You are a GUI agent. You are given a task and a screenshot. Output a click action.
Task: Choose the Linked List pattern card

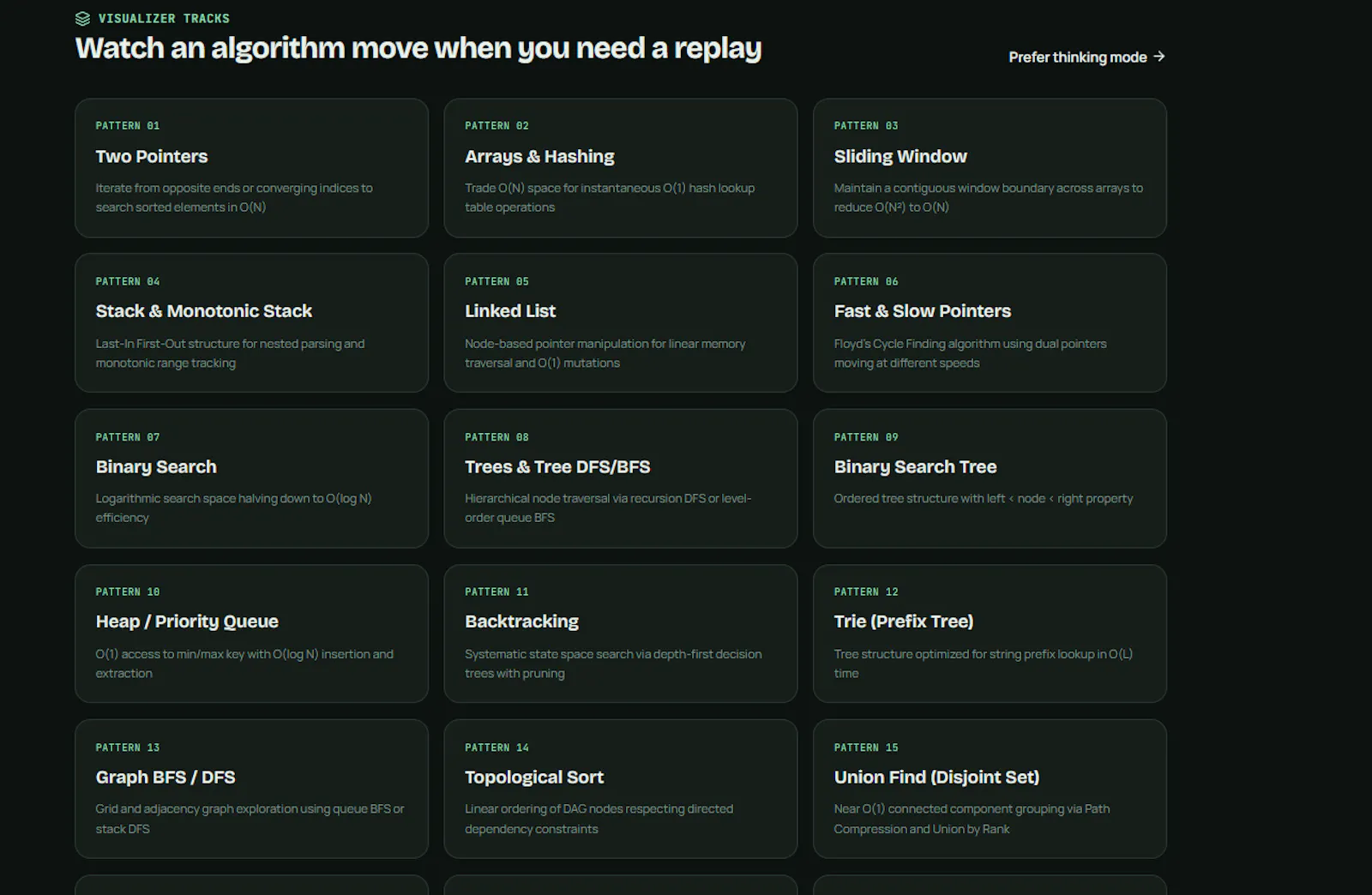tap(621, 323)
